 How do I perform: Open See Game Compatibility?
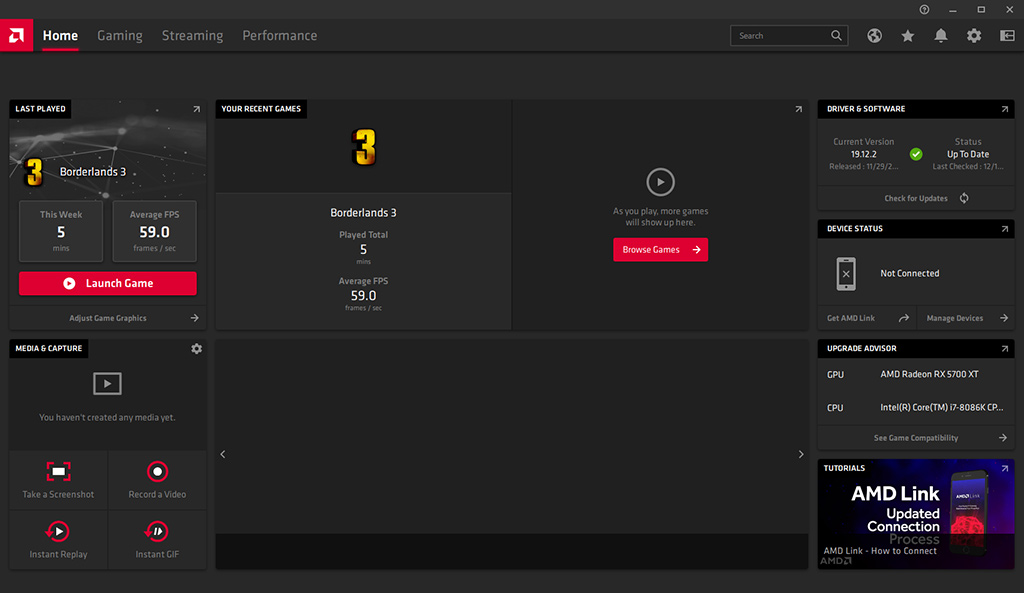(x=916, y=438)
